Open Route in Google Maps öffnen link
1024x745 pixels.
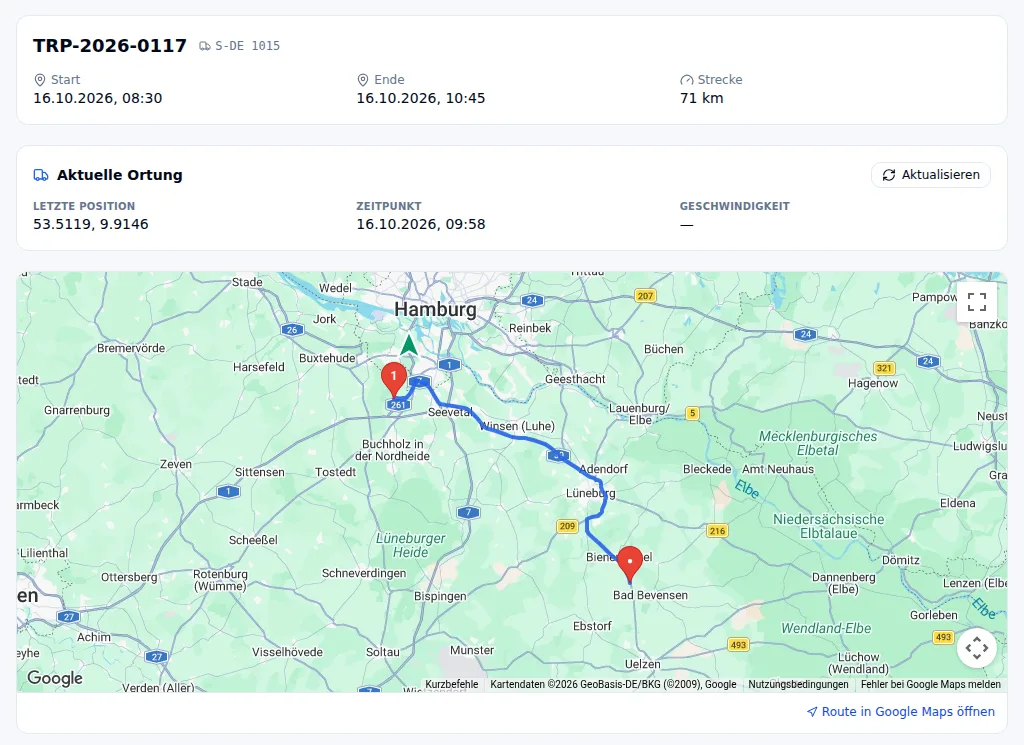[901, 711]
